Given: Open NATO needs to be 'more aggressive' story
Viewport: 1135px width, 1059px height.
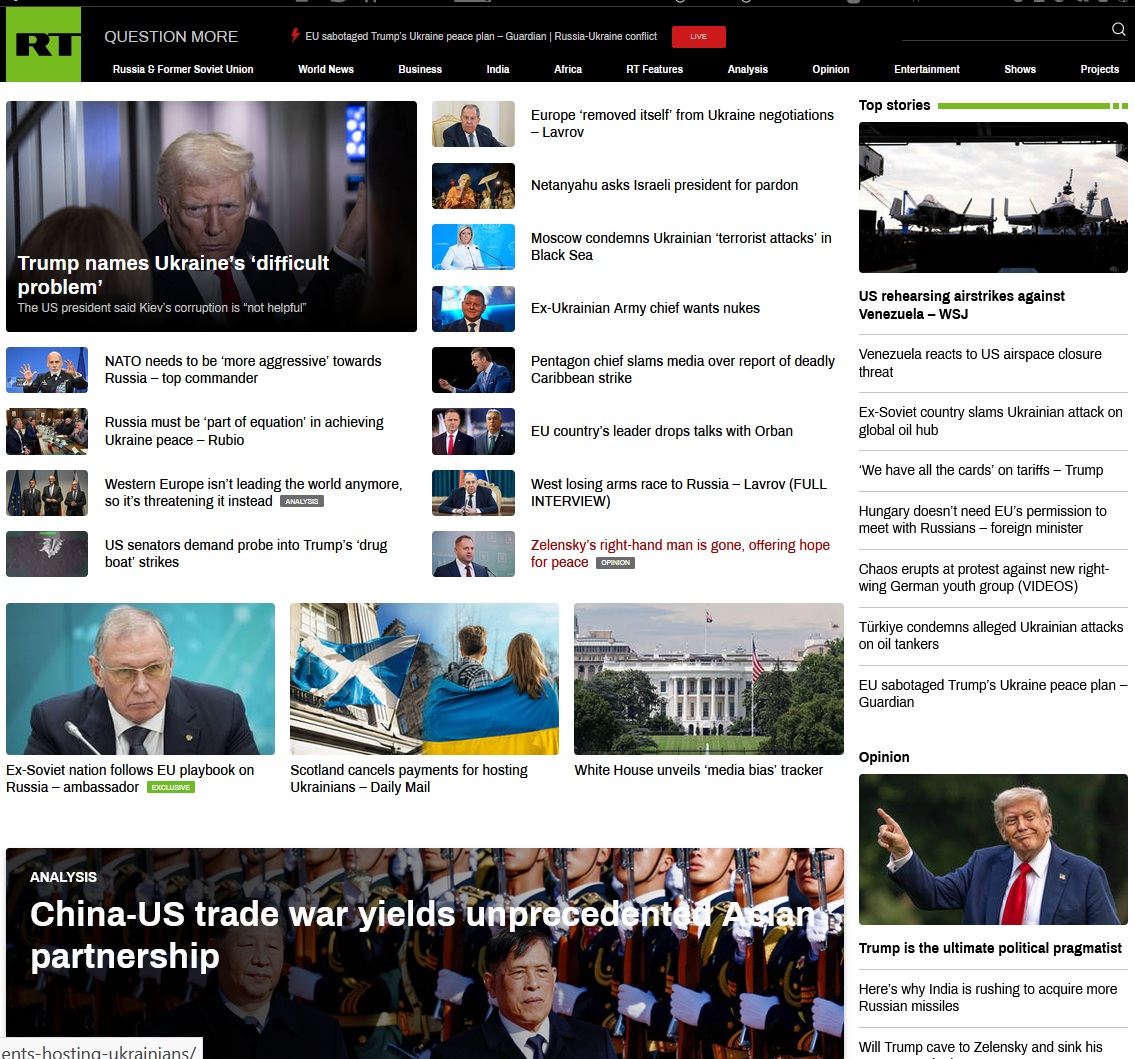Looking at the screenshot, I should click(242, 369).
